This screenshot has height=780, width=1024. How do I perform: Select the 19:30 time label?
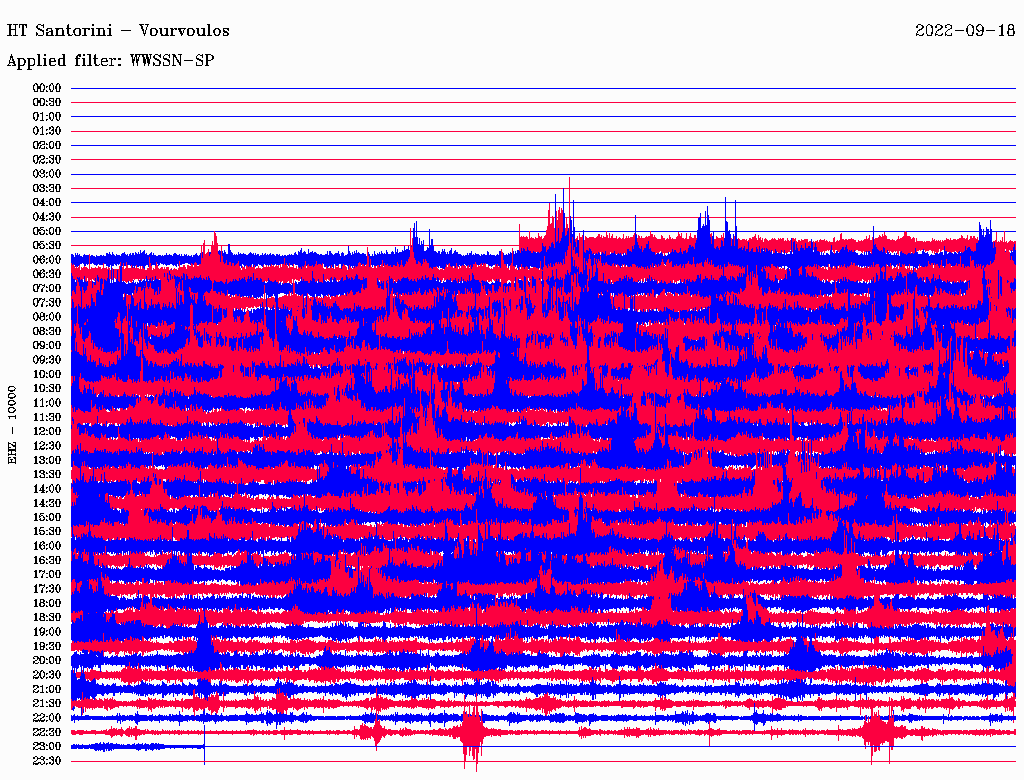coord(47,646)
